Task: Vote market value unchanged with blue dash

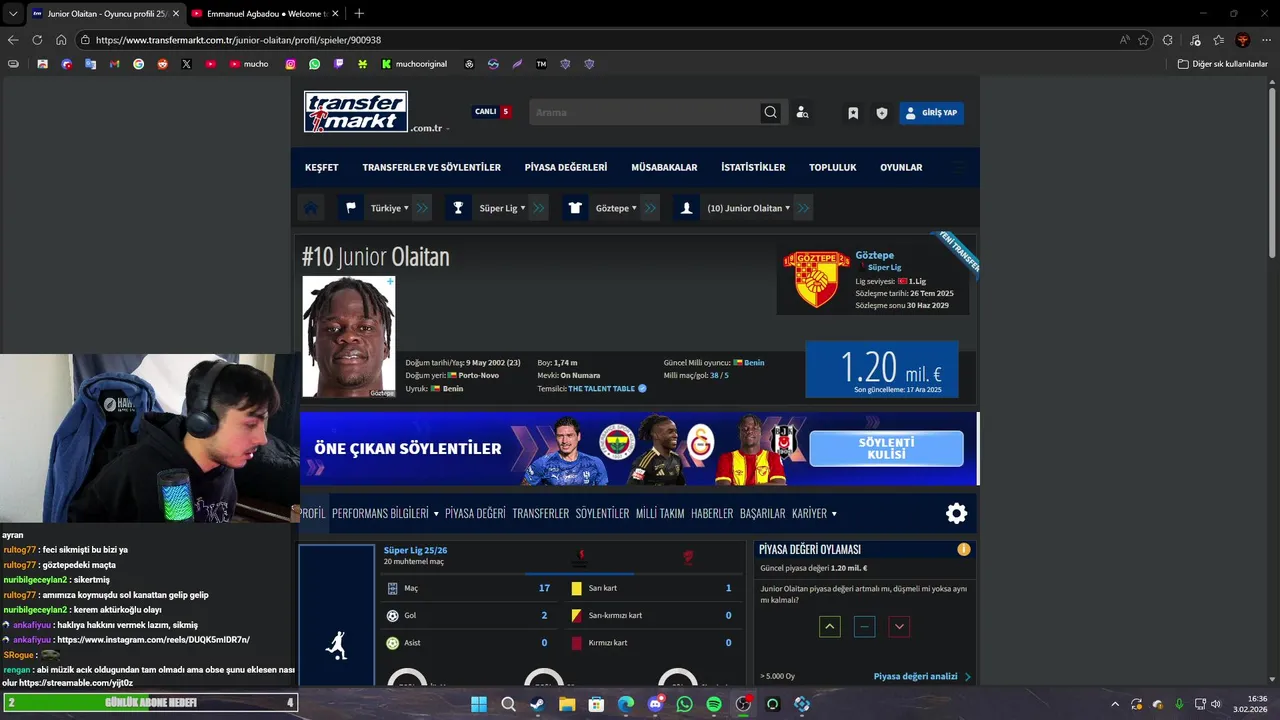Action: (865, 627)
